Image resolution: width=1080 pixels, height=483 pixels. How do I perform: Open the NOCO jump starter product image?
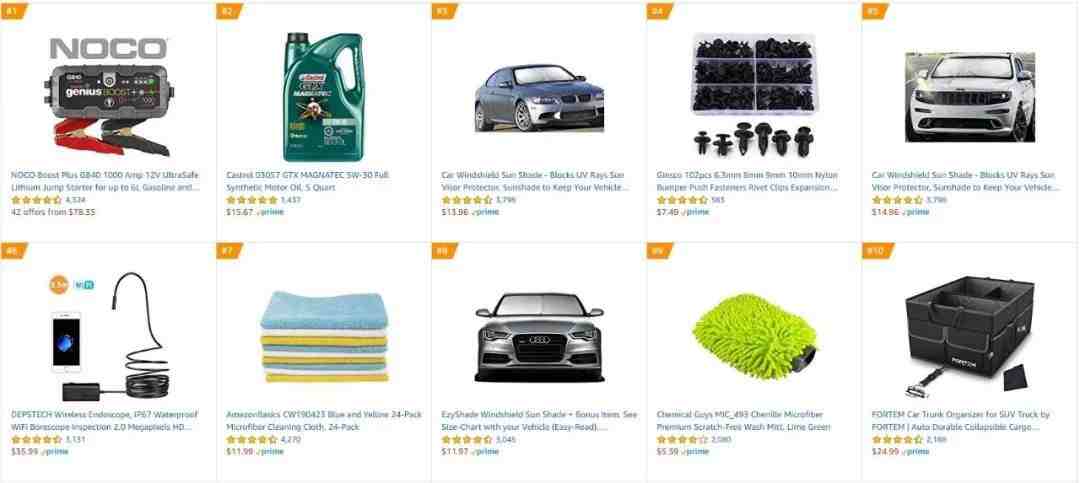pyautogui.click(x=109, y=96)
